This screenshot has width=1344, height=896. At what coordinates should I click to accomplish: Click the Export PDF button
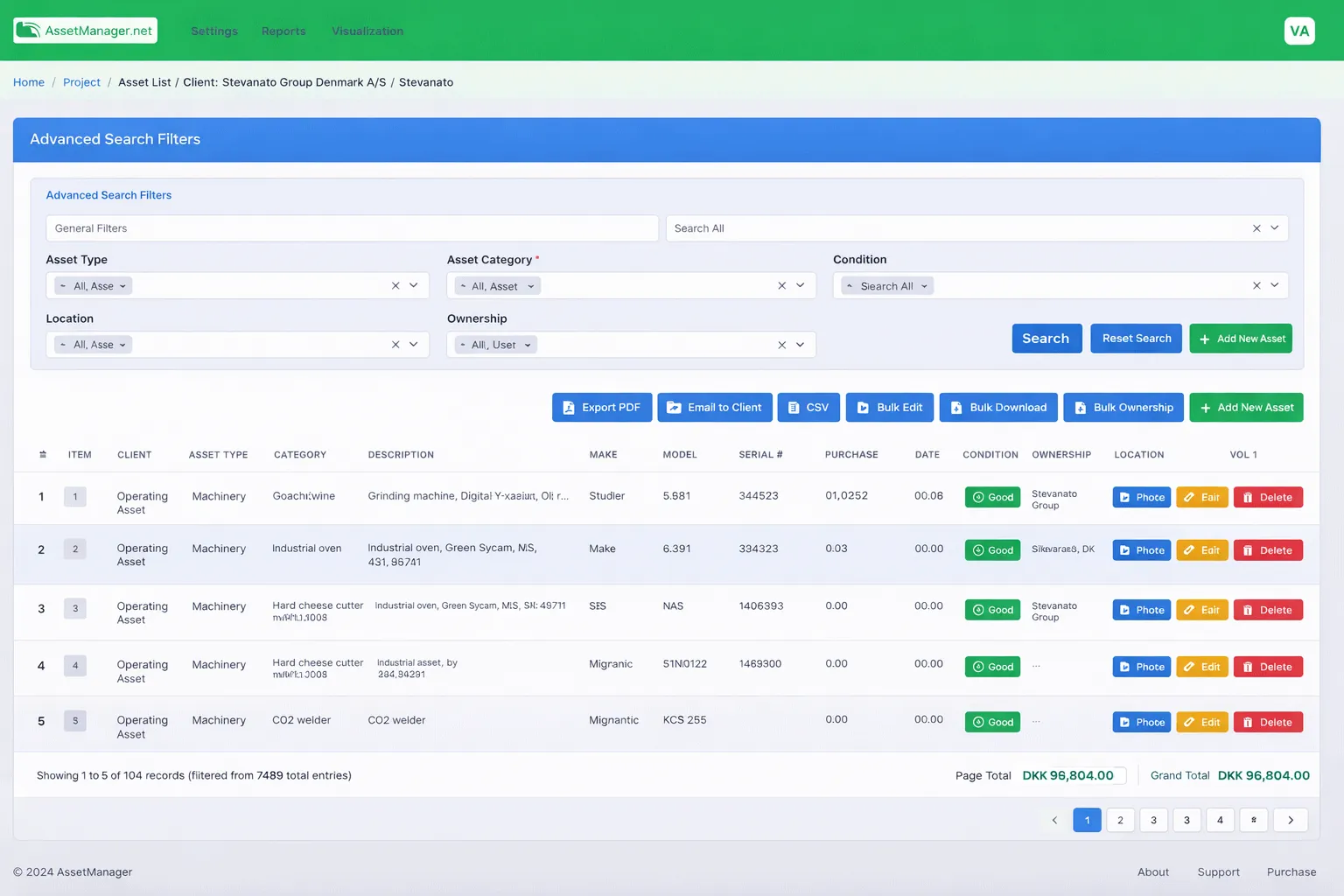[602, 408]
